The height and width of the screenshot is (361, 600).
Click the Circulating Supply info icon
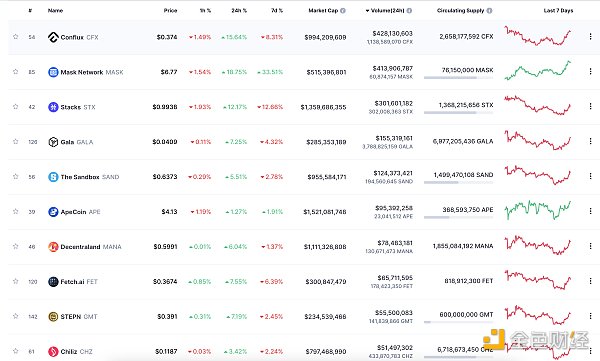489,11
